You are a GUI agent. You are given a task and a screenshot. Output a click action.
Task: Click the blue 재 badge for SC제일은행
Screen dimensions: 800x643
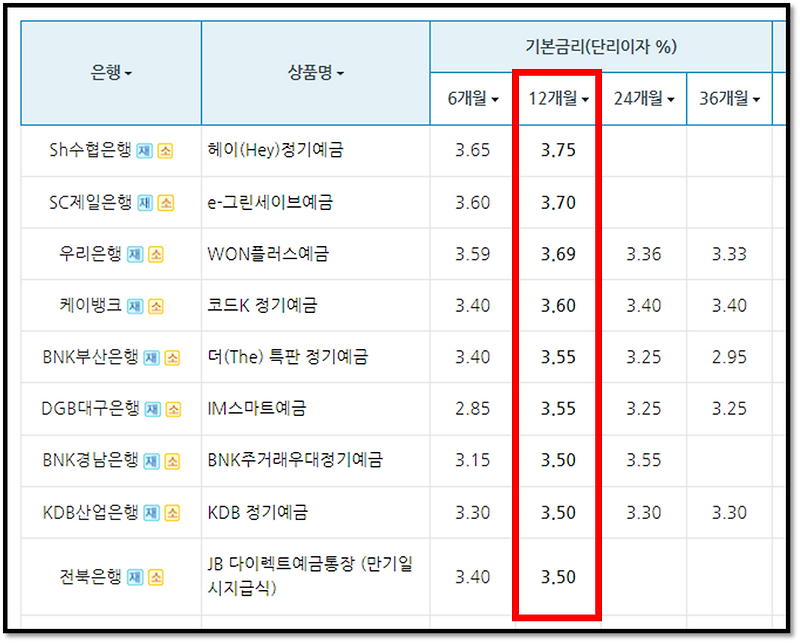click(145, 203)
